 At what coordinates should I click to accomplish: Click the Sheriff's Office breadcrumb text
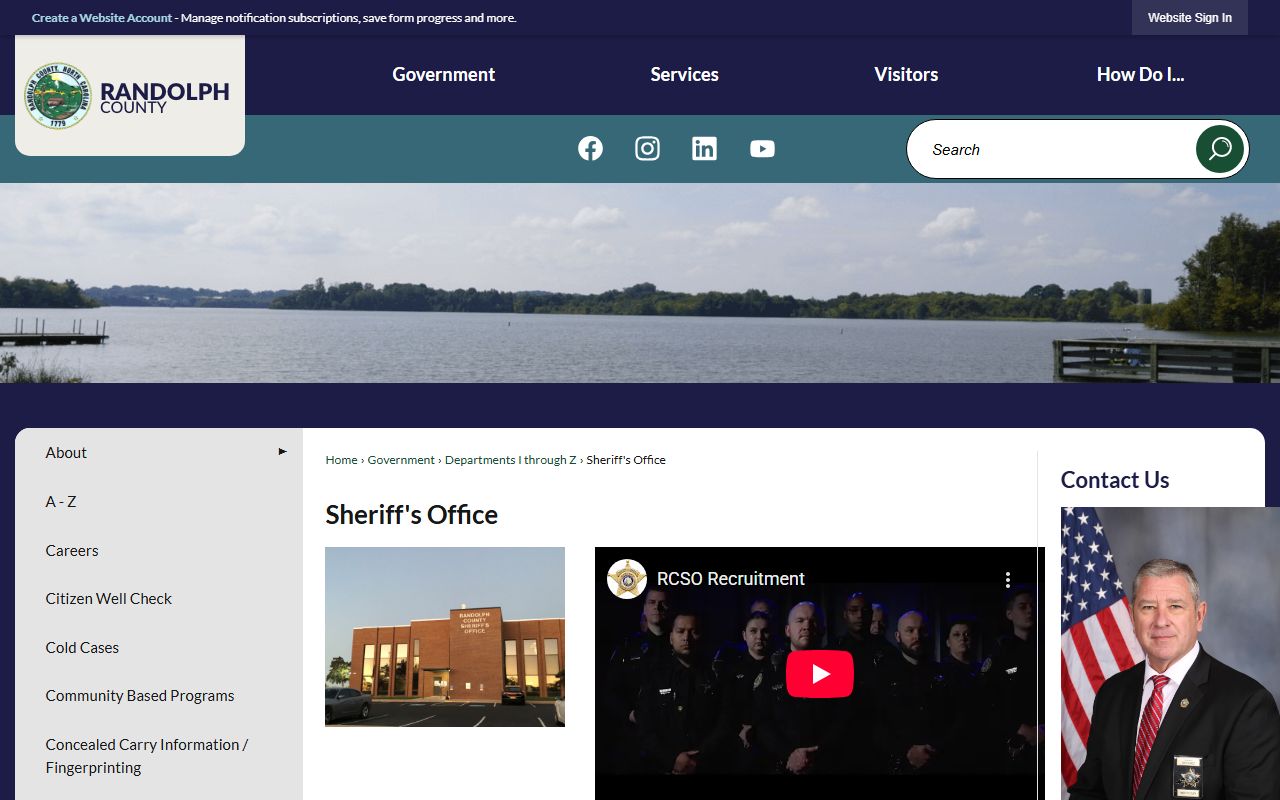(x=626, y=460)
